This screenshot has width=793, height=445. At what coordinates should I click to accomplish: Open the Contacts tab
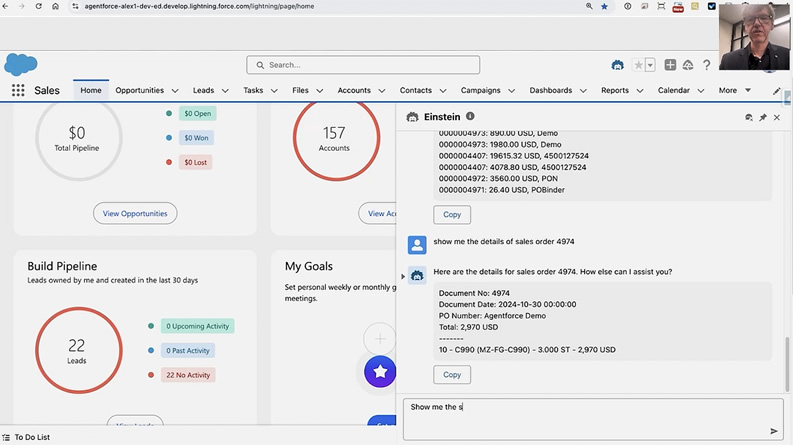pos(416,90)
